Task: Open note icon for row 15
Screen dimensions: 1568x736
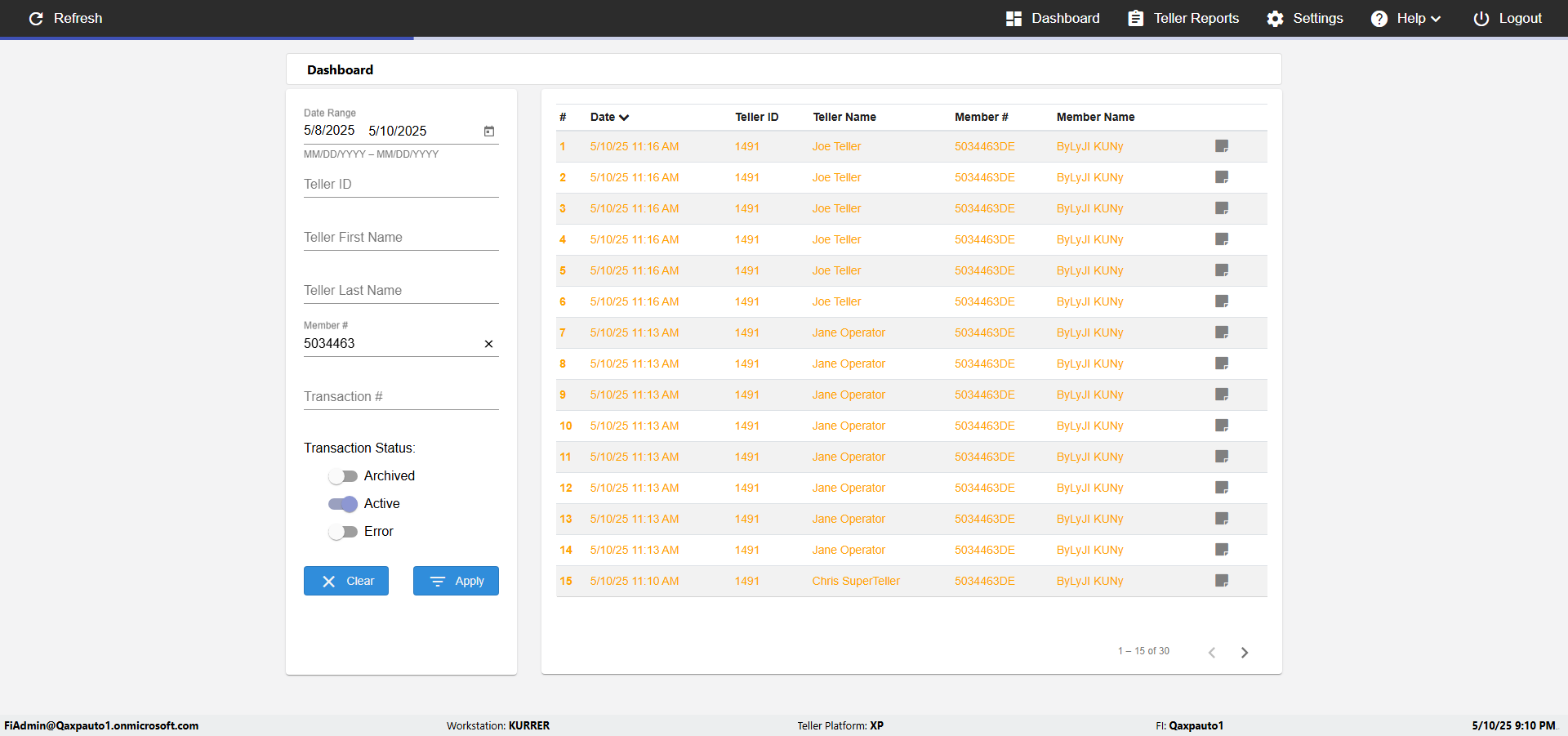Action: pyautogui.click(x=1222, y=581)
